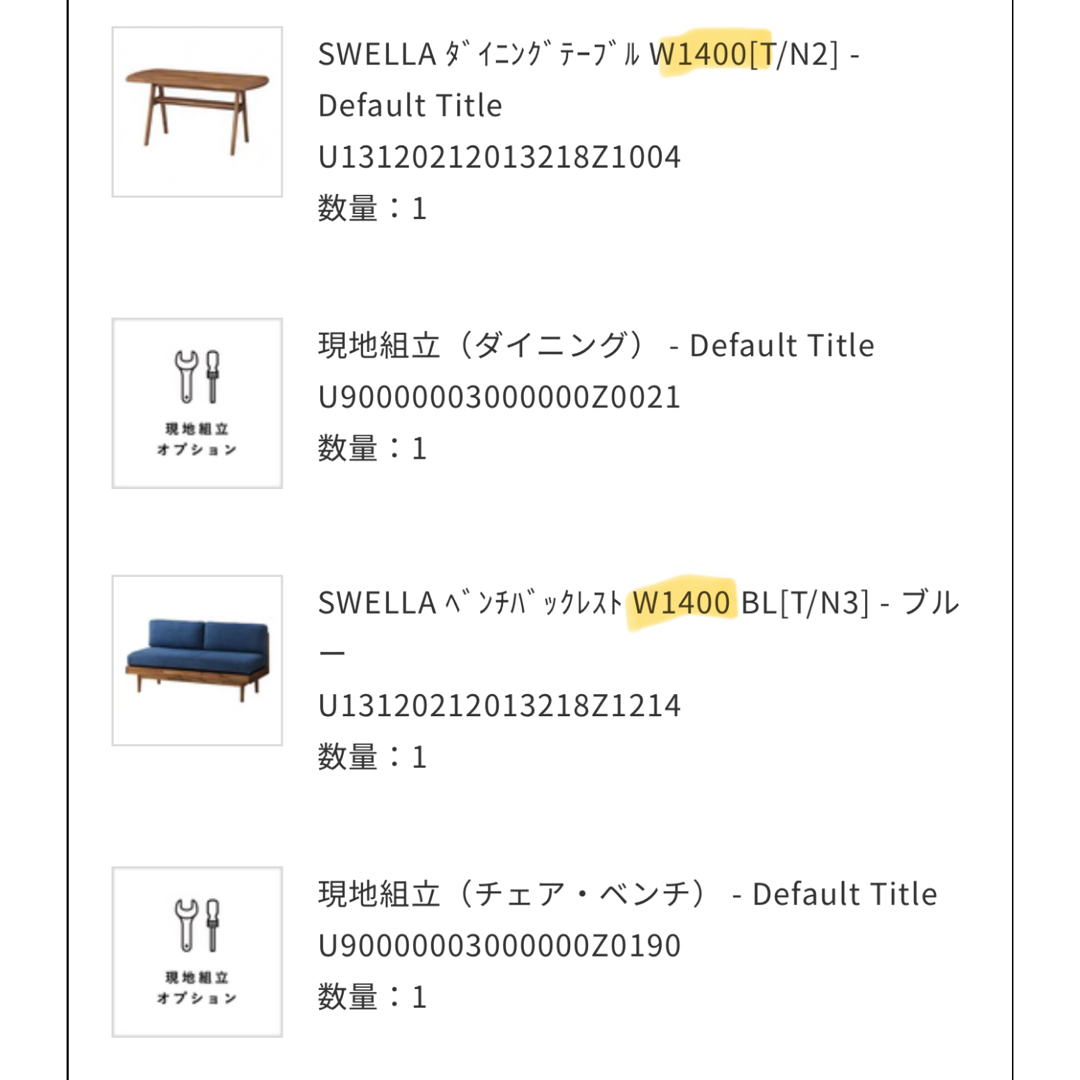This screenshot has width=1080, height=1080.
Task: Click the wrench icon for chair bench assembly
Action: tap(186, 925)
